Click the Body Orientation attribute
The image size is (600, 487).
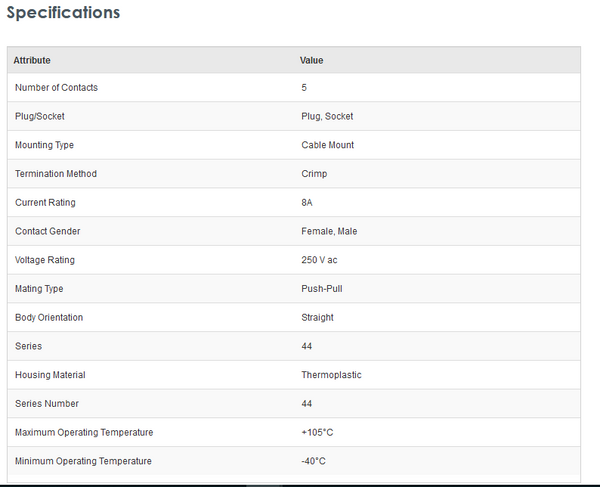(49, 317)
